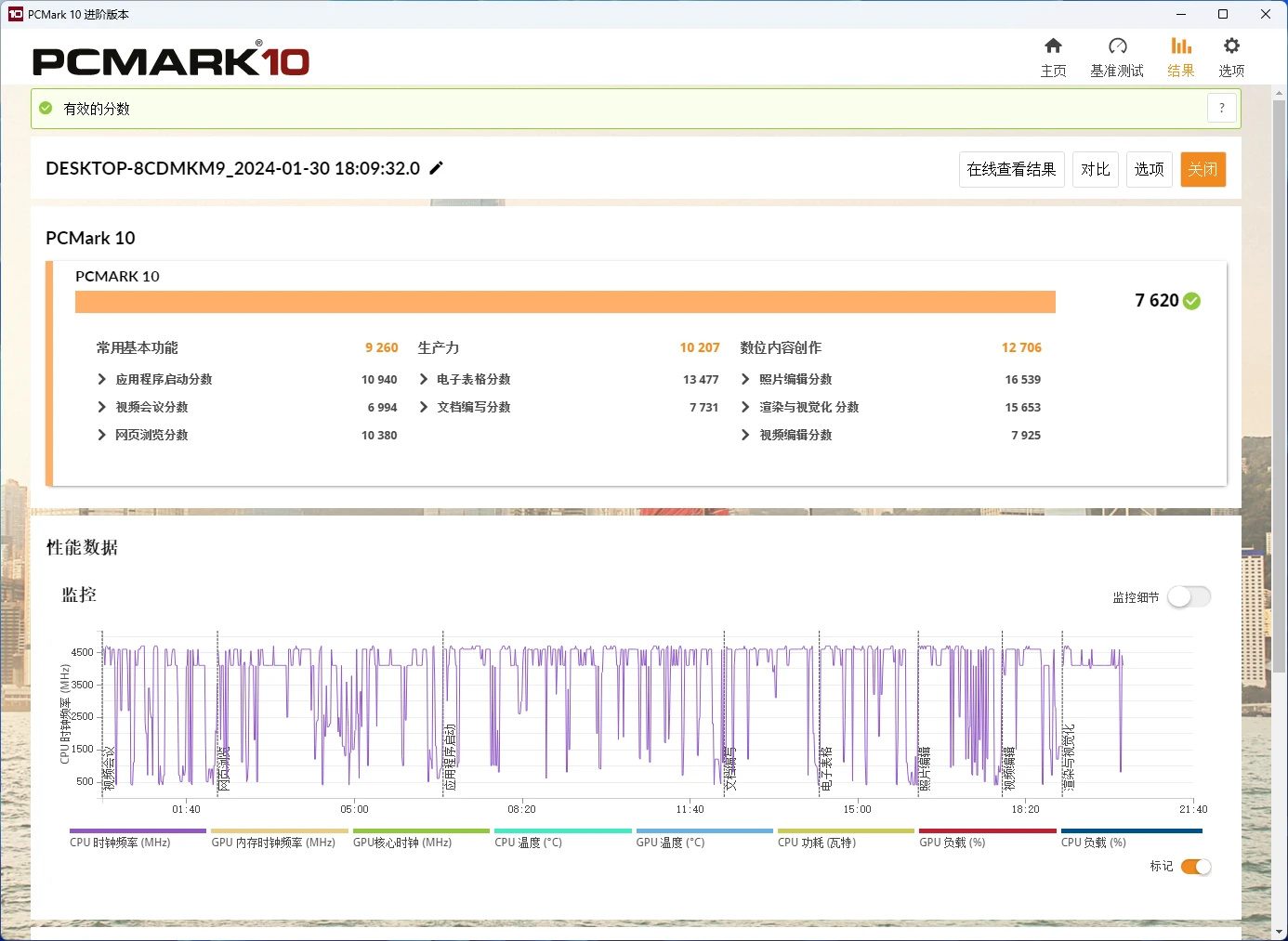Select the CPU 负载 (%) legend item
The image size is (1288, 941).
tap(1132, 839)
